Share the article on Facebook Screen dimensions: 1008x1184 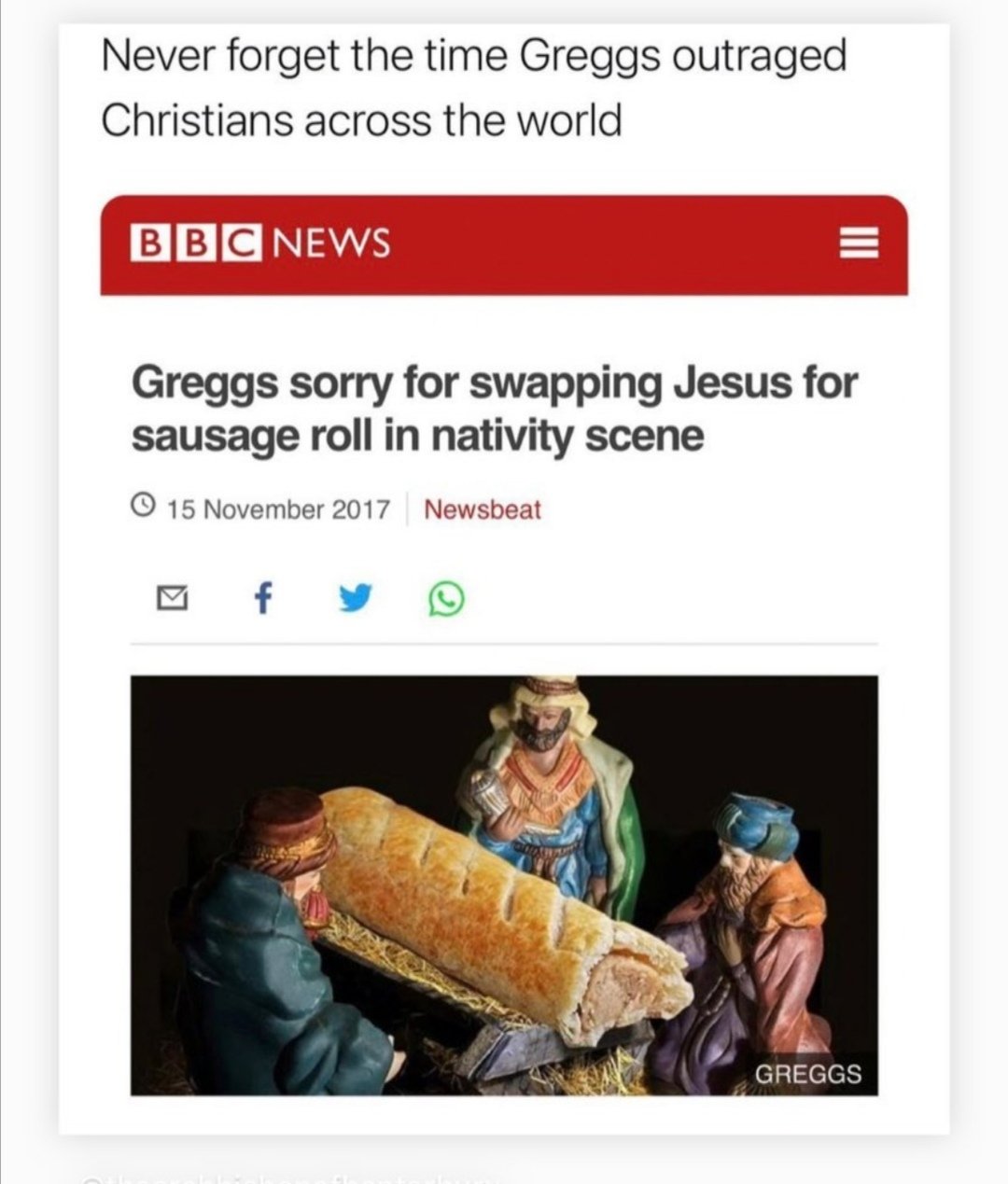(x=263, y=599)
